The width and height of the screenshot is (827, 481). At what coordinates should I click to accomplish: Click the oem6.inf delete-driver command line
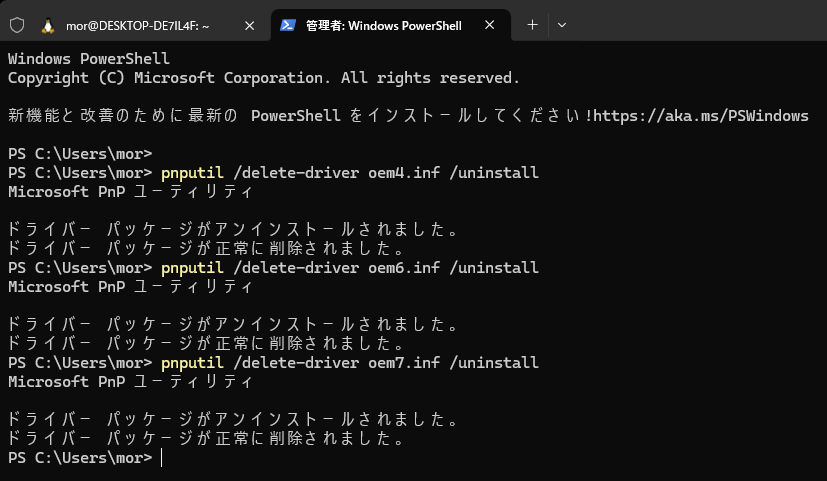point(273,267)
